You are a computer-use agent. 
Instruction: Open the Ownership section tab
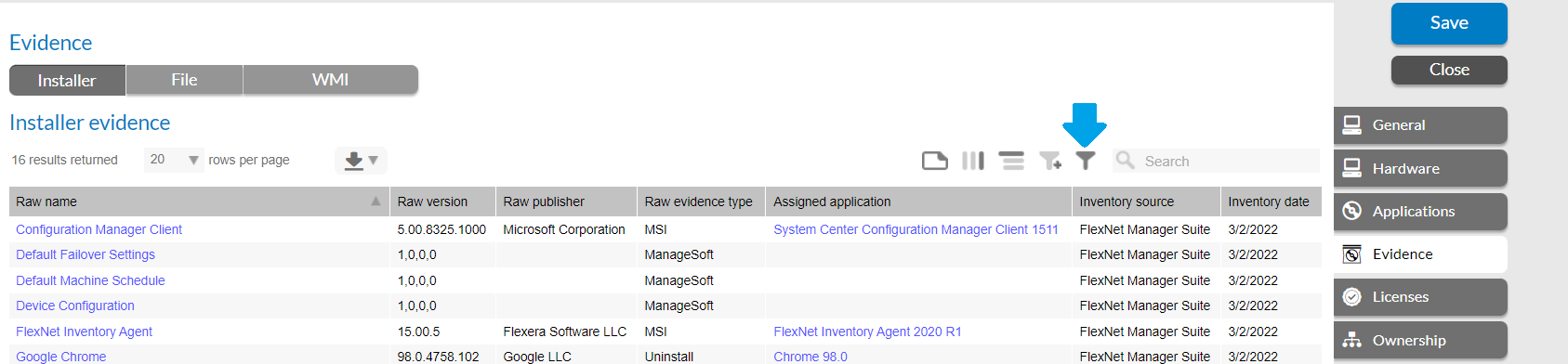tap(1420, 340)
